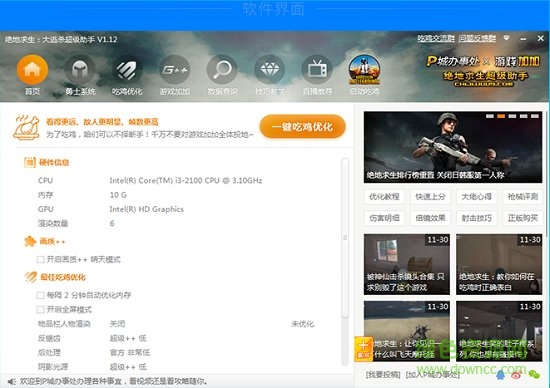The image size is (550, 388).
Task: Select the 大佬心得 tag
Action: click(x=476, y=196)
